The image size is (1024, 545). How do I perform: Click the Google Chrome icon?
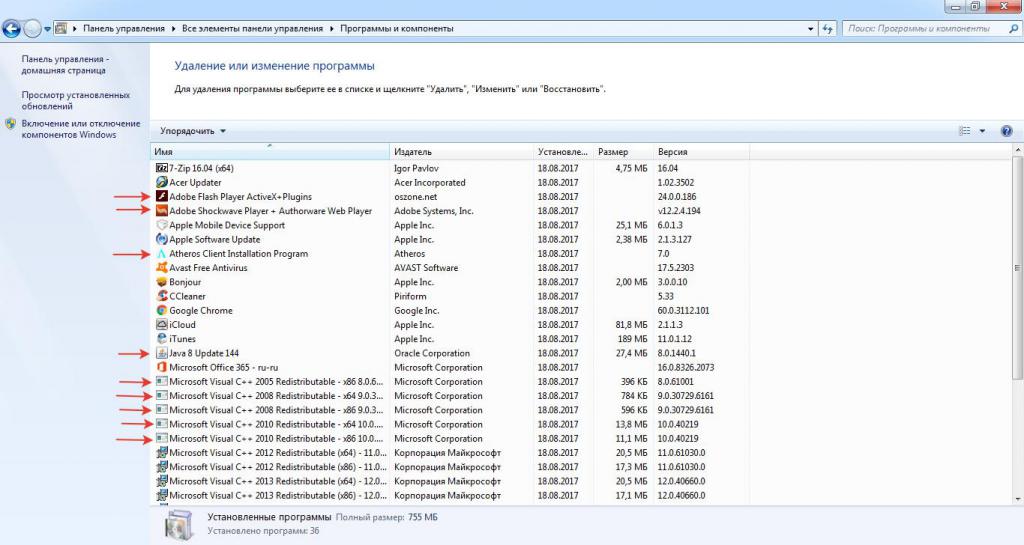click(162, 310)
